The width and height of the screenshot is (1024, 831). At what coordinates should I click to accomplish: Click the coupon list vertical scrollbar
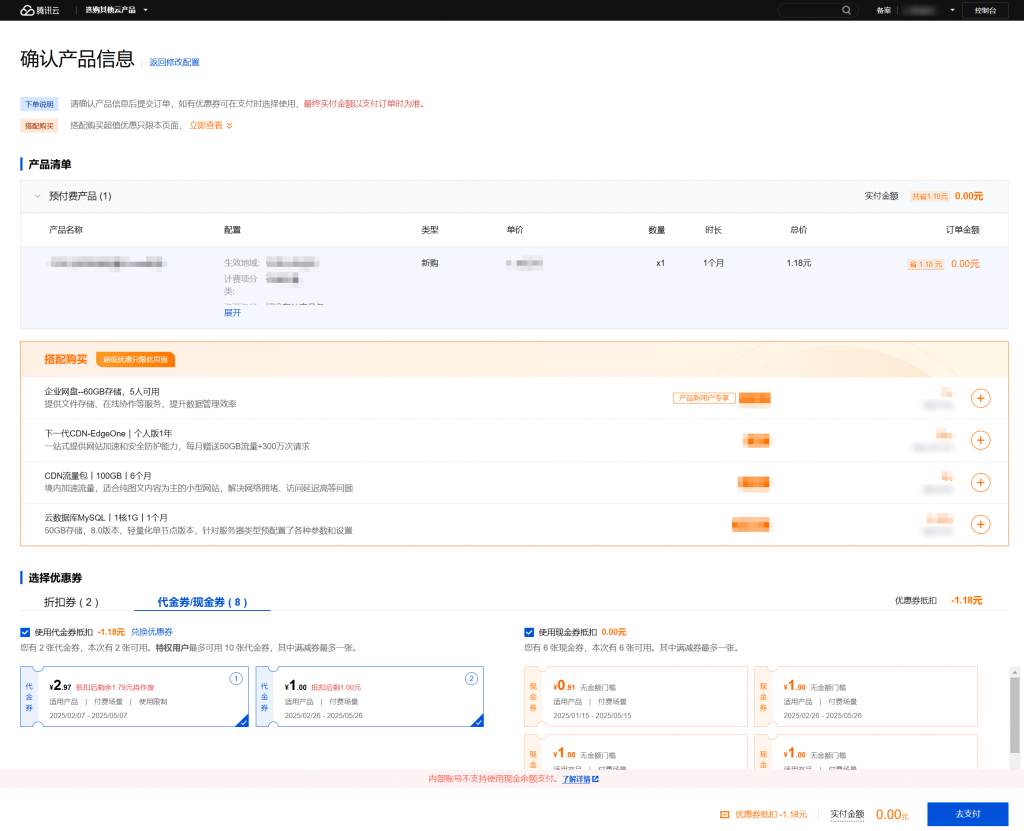point(1014,714)
